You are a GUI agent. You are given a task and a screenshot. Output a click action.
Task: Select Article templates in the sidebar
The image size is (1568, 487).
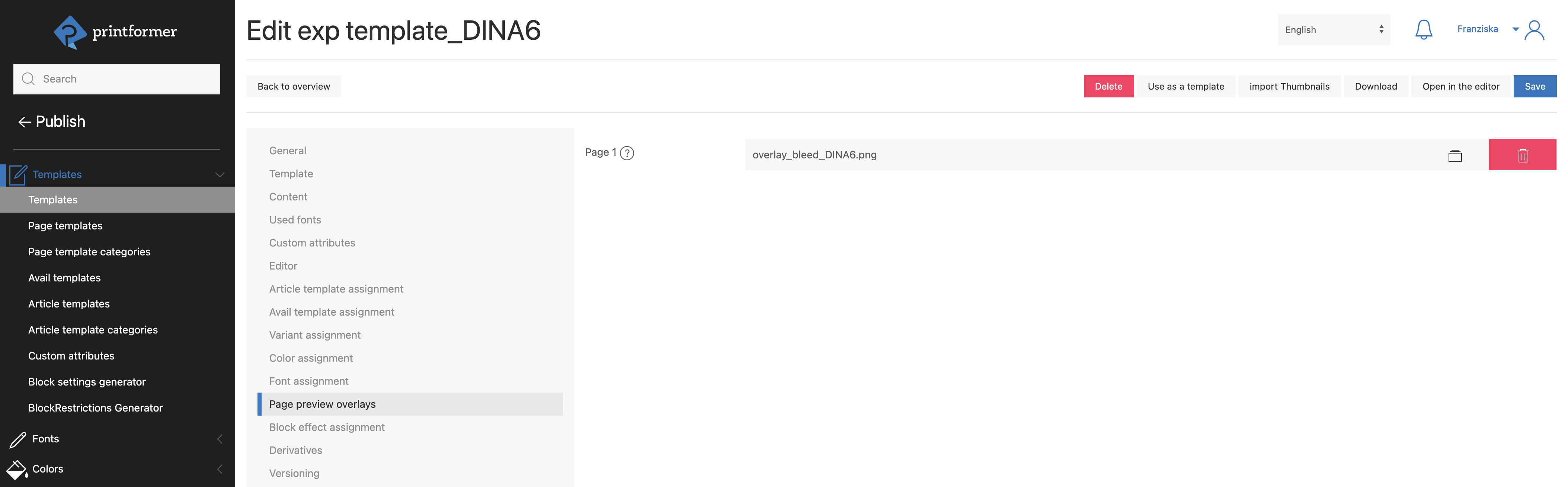point(69,304)
